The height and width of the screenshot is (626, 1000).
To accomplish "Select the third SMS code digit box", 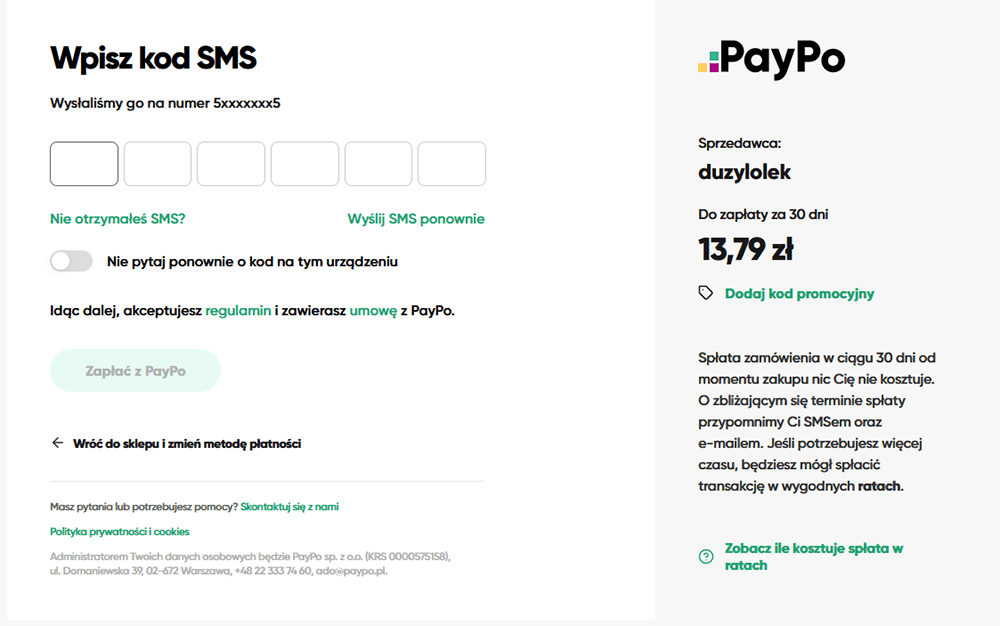I will [x=231, y=164].
